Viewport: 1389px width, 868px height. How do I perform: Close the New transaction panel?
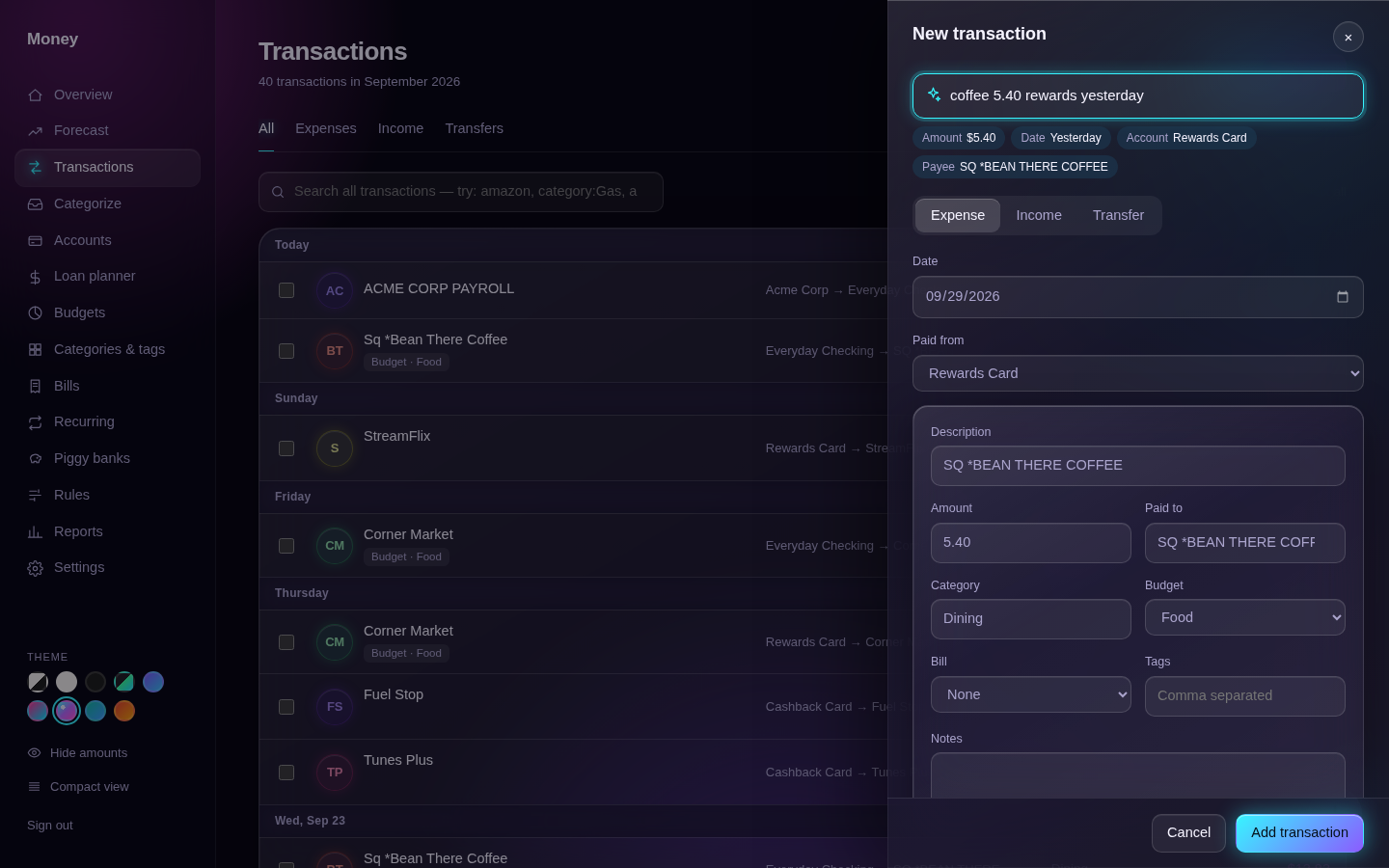pyautogui.click(x=1348, y=37)
